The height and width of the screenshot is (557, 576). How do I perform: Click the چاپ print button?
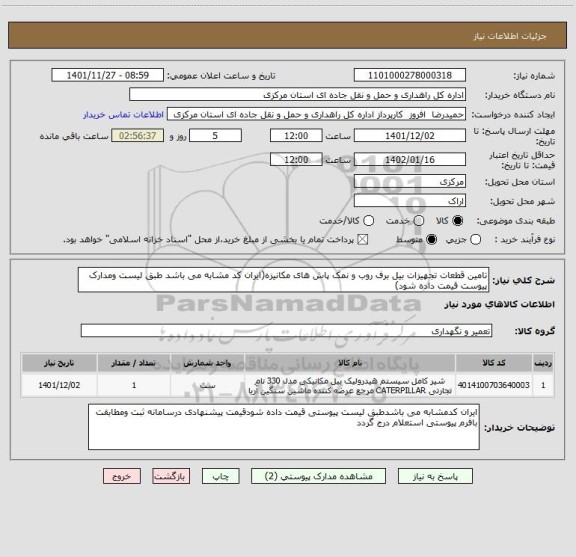[x=220, y=476]
